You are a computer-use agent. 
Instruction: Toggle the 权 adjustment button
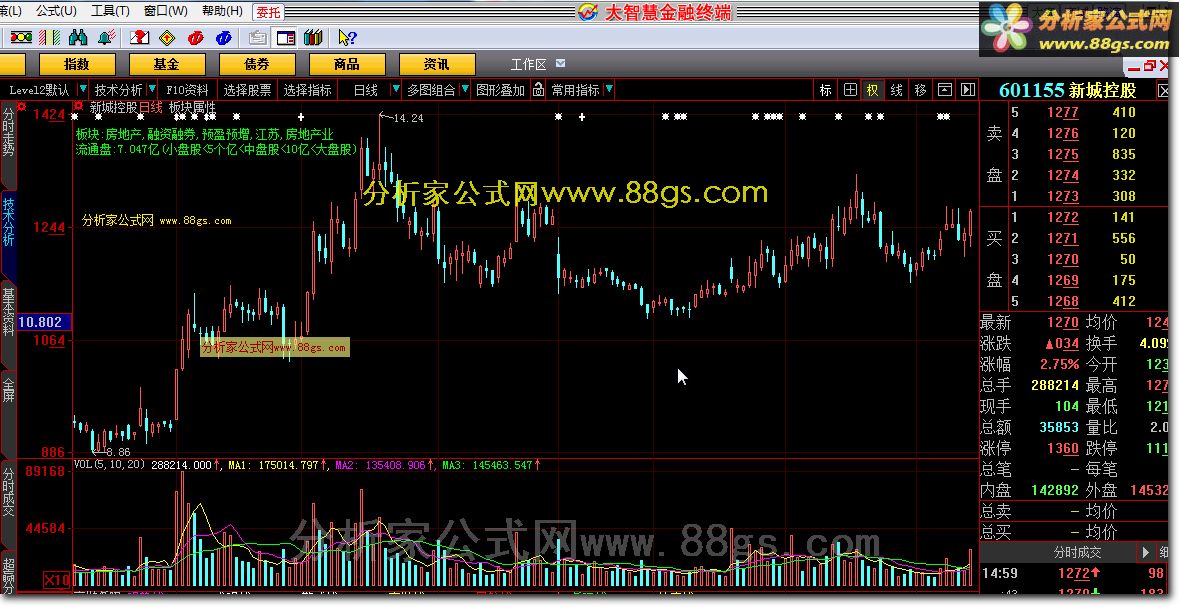(872, 90)
